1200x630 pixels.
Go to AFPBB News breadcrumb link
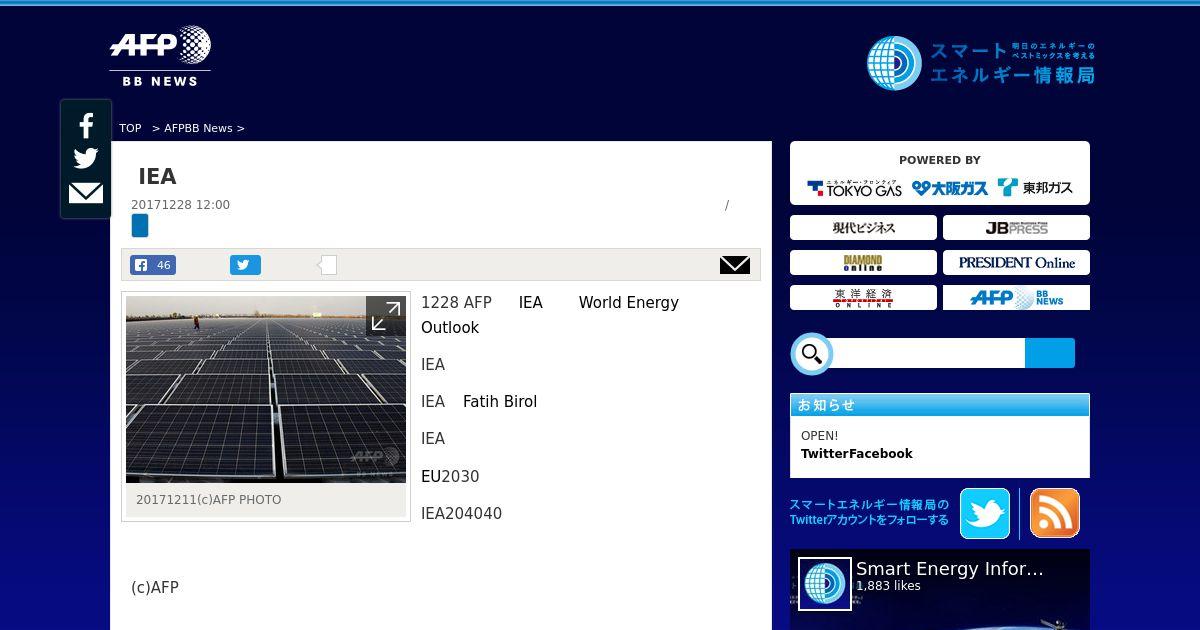pyautogui.click(x=198, y=128)
